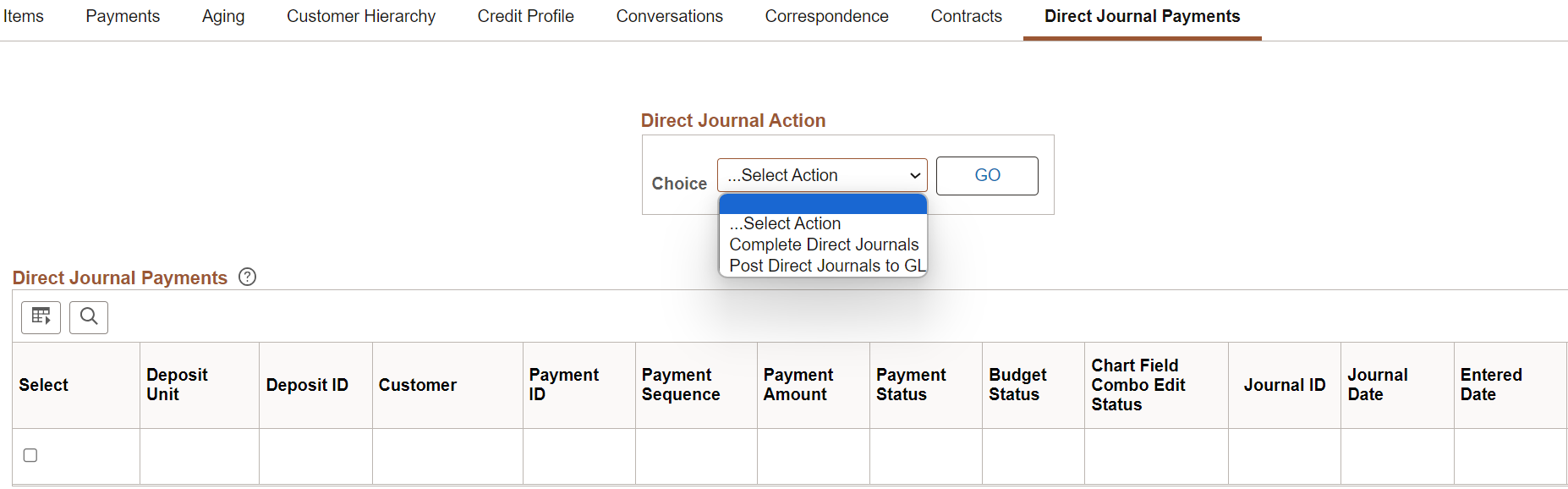Pick Post Direct Journals to GL
Viewport: 1568px width, 489px height.
pos(823,266)
